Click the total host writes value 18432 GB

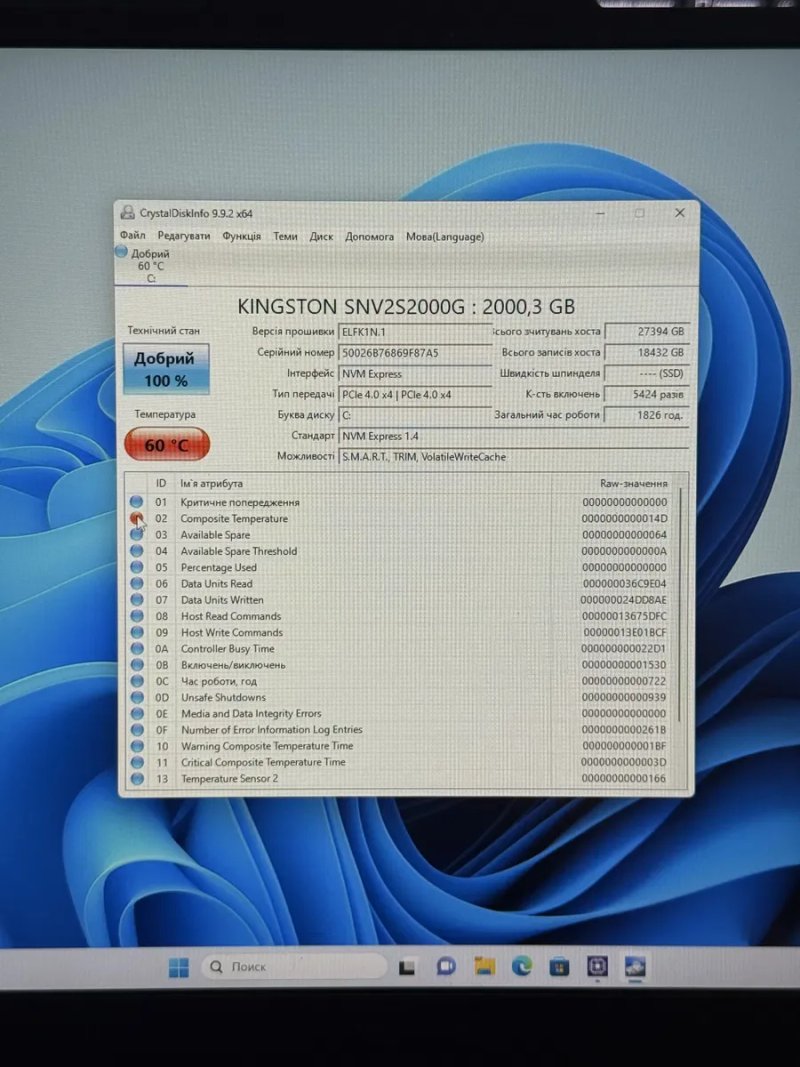pos(647,352)
